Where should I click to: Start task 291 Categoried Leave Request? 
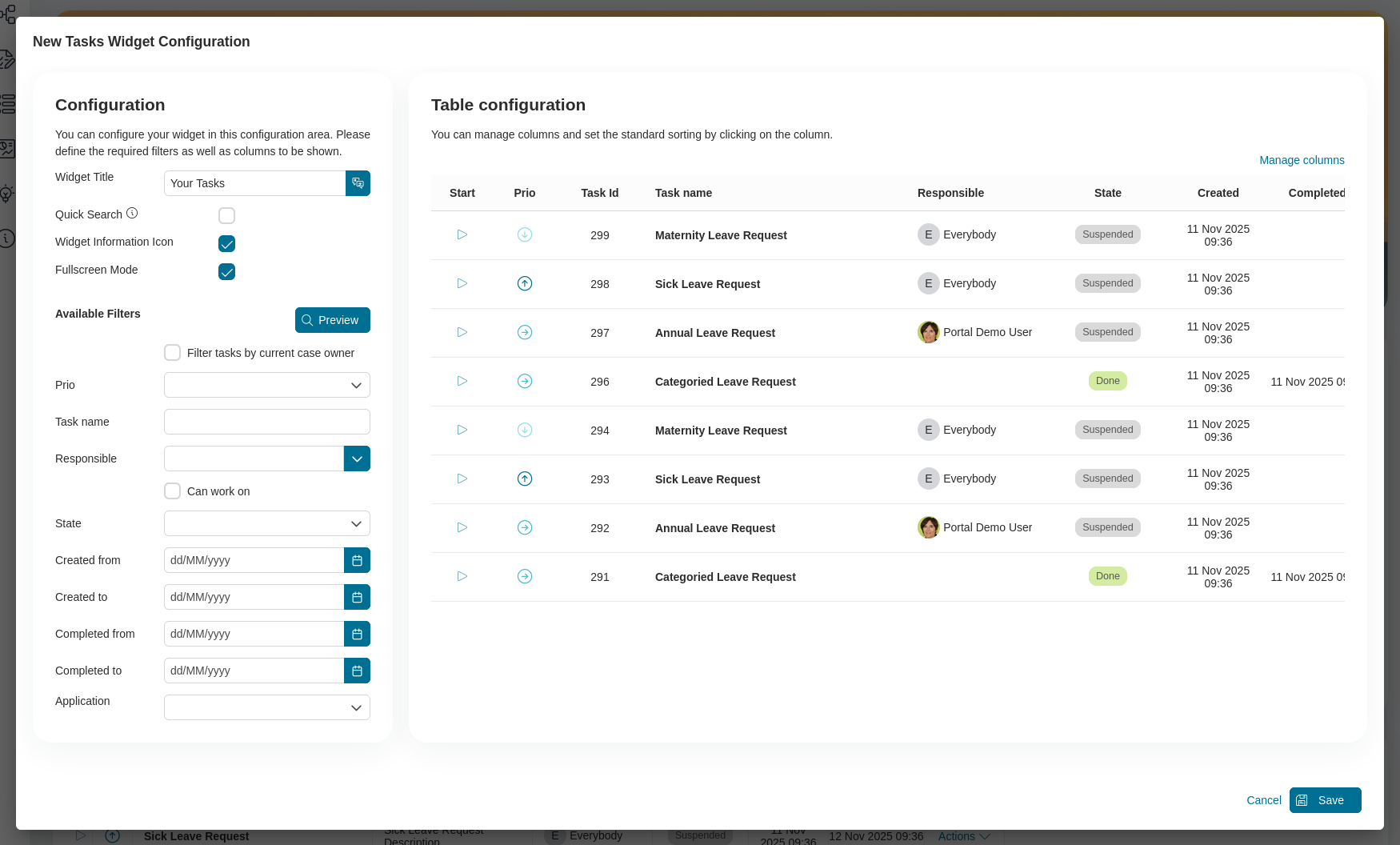point(462,576)
